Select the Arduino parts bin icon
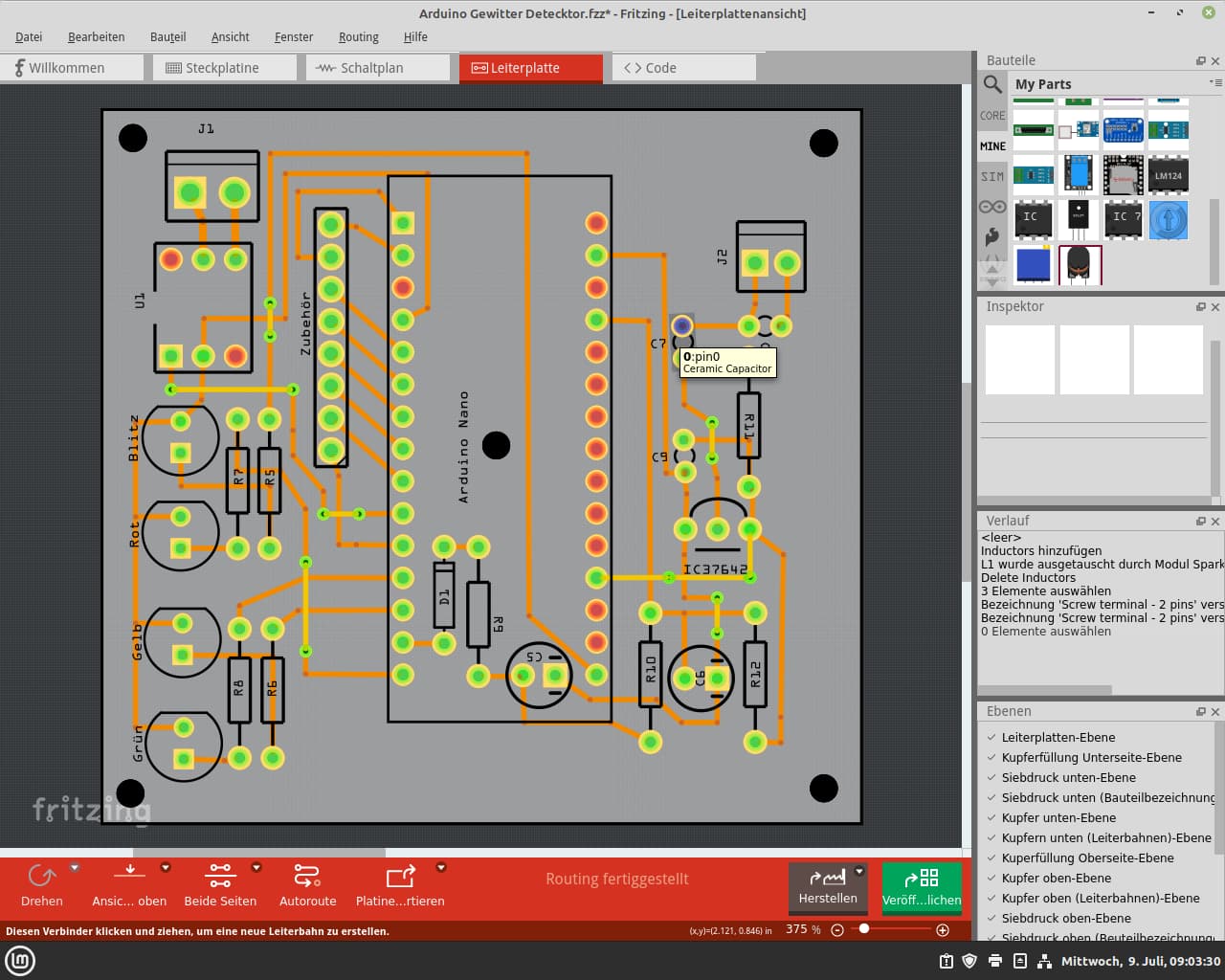Screen dimensions: 1225x980 992,207
